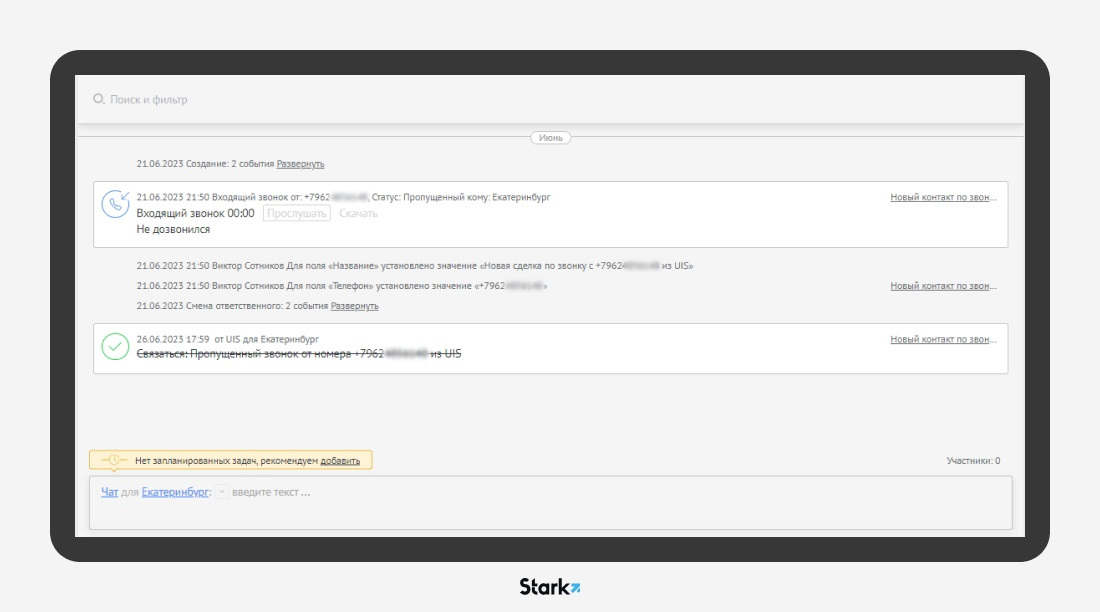Click 'Скачать' to download the call
The width and height of the screenshot is (1100, 612).
(358, 214)
